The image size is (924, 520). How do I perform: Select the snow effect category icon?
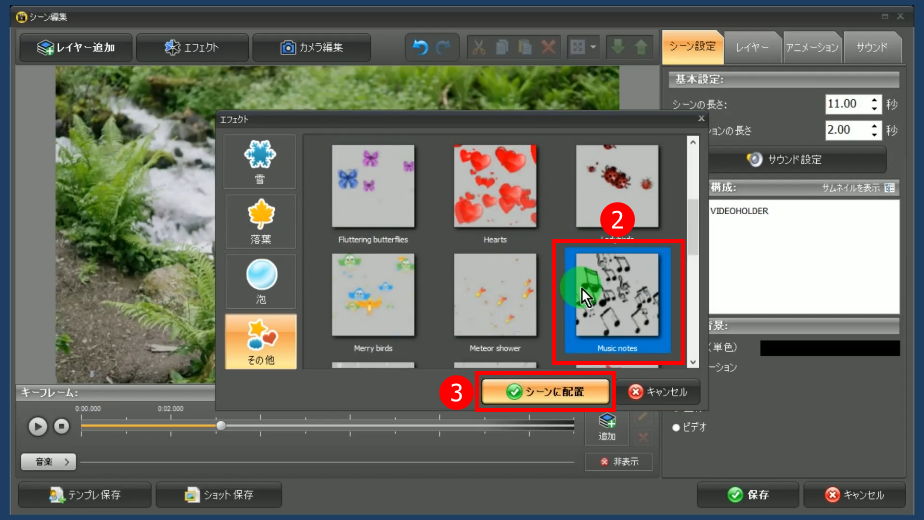pyautogui.click(x=260, y=161)
